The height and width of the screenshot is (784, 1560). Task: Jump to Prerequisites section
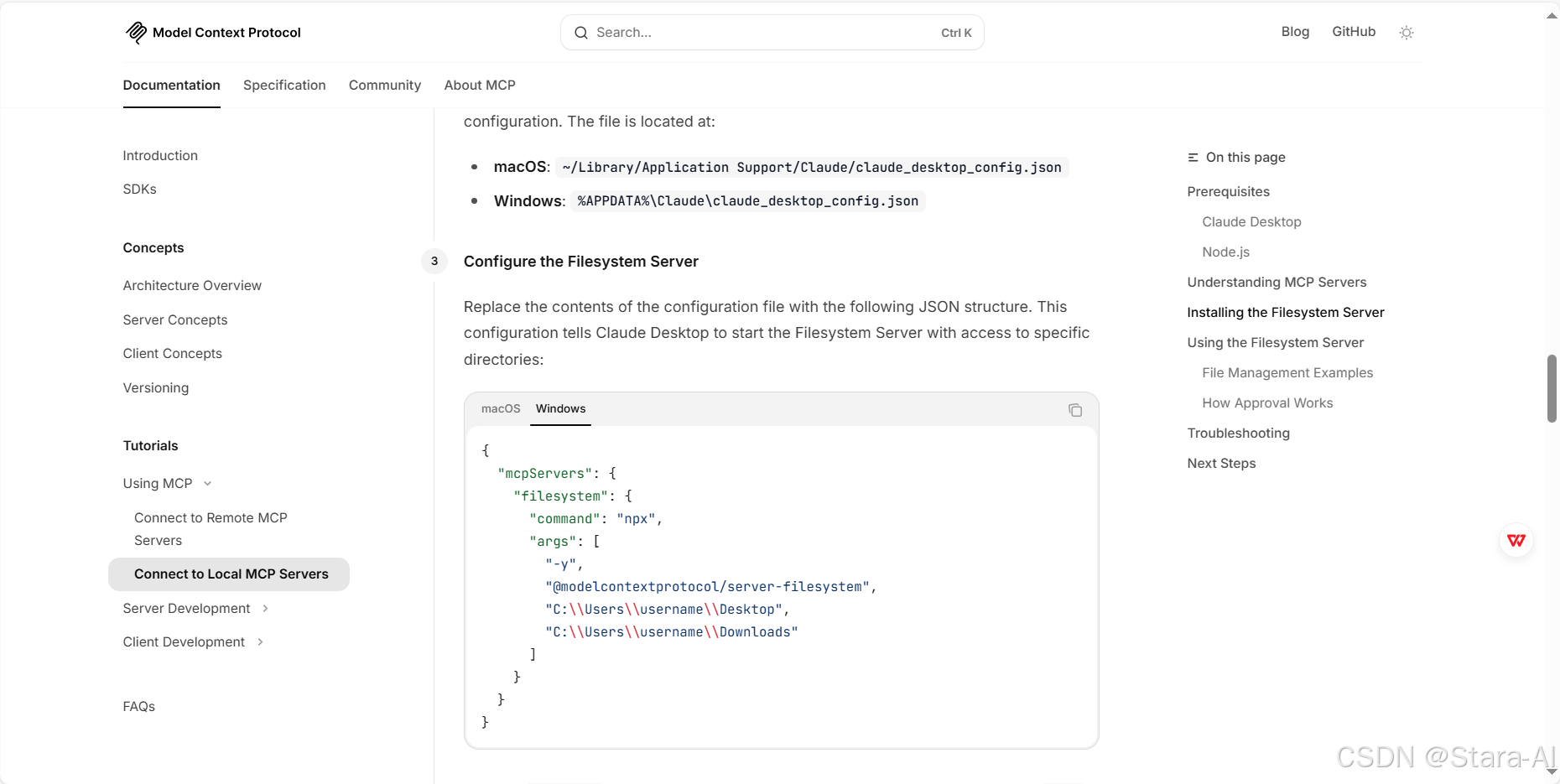click(x=1228, y=192)
